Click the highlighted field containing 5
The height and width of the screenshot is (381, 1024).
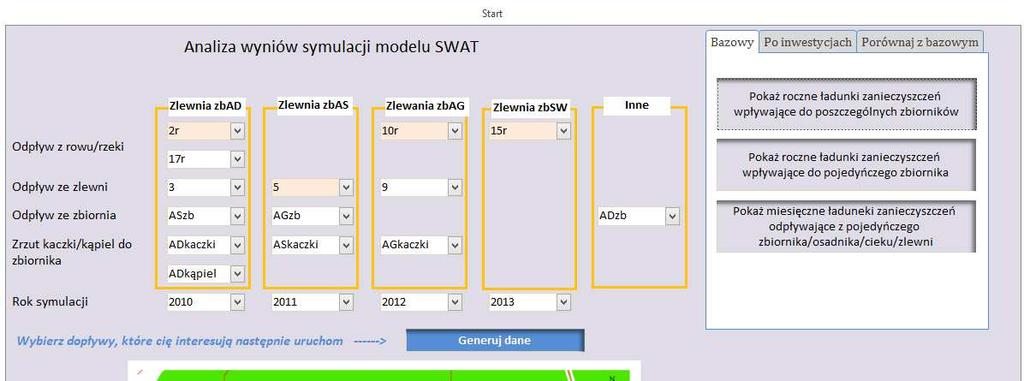306,188
